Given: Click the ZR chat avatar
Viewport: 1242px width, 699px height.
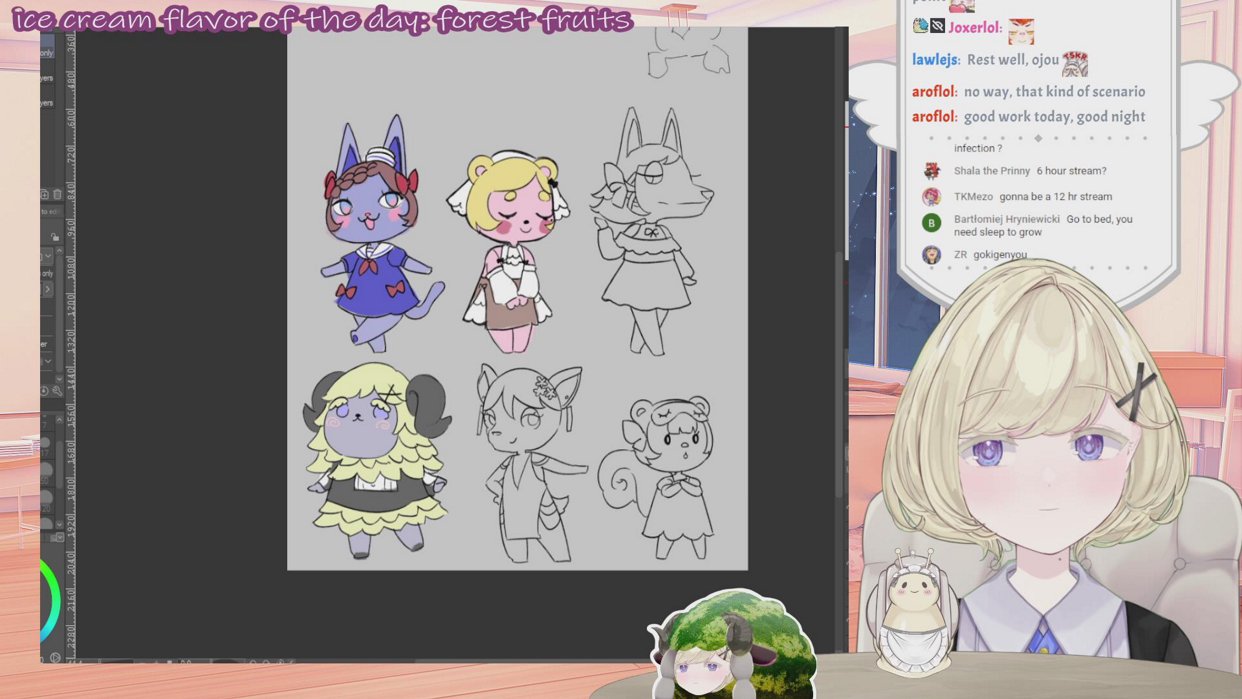Looking at the screenshot, I should point(932,255).
